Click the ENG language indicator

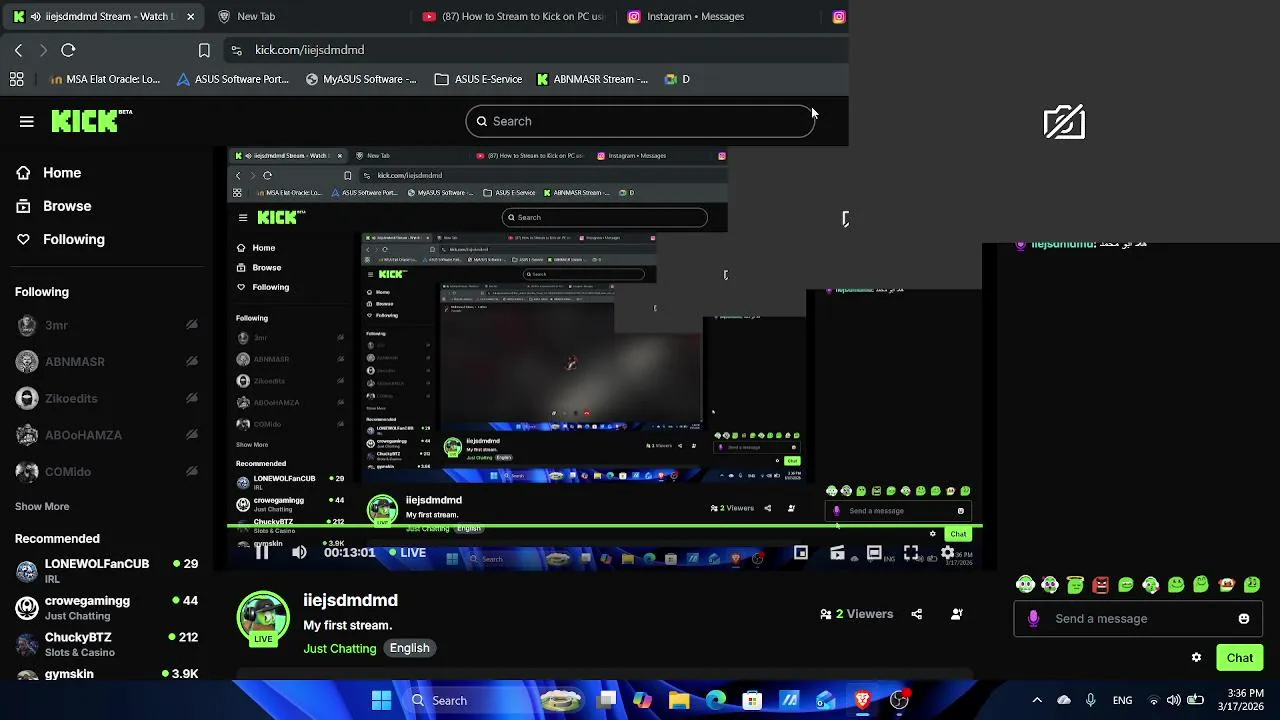pyautogui.click(x=1122, y=700)
